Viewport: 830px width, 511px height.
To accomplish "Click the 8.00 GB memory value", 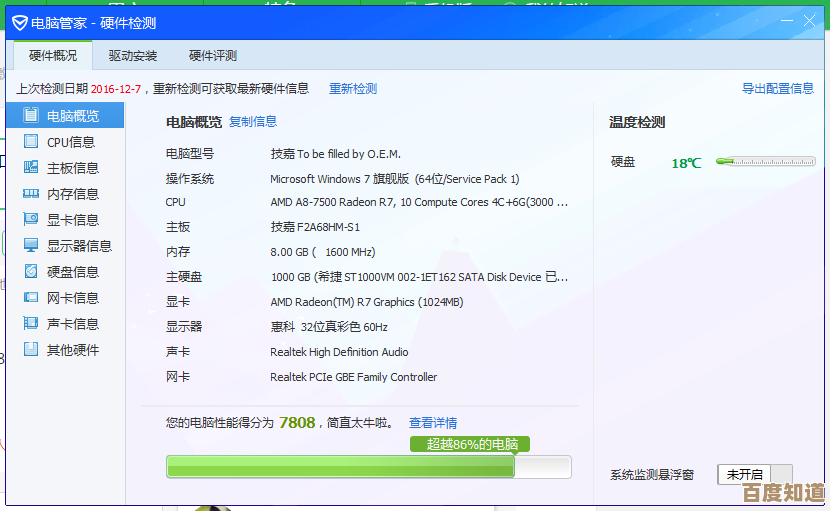I will pos(323,252).
